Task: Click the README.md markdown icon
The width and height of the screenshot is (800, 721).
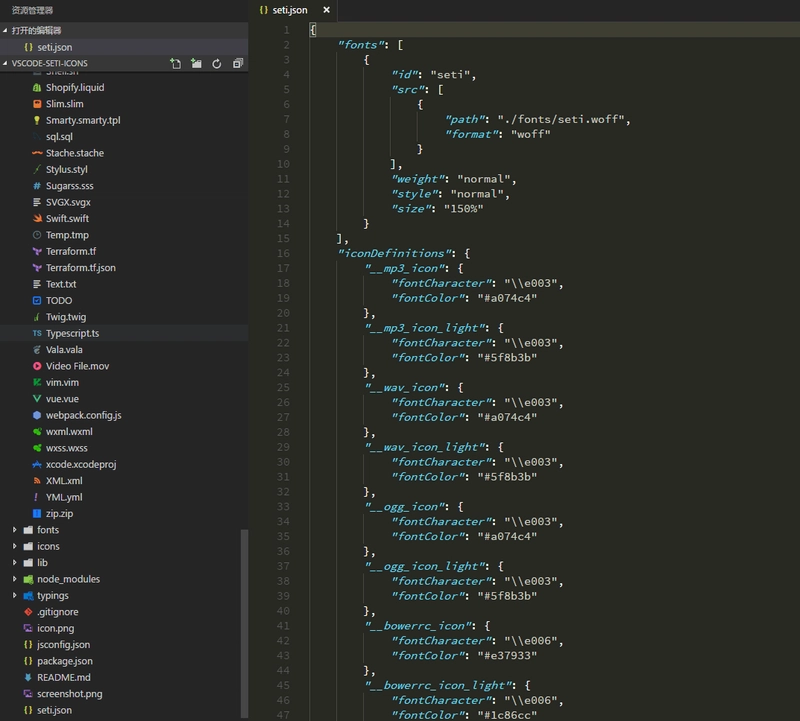Action: coord(28,677)
